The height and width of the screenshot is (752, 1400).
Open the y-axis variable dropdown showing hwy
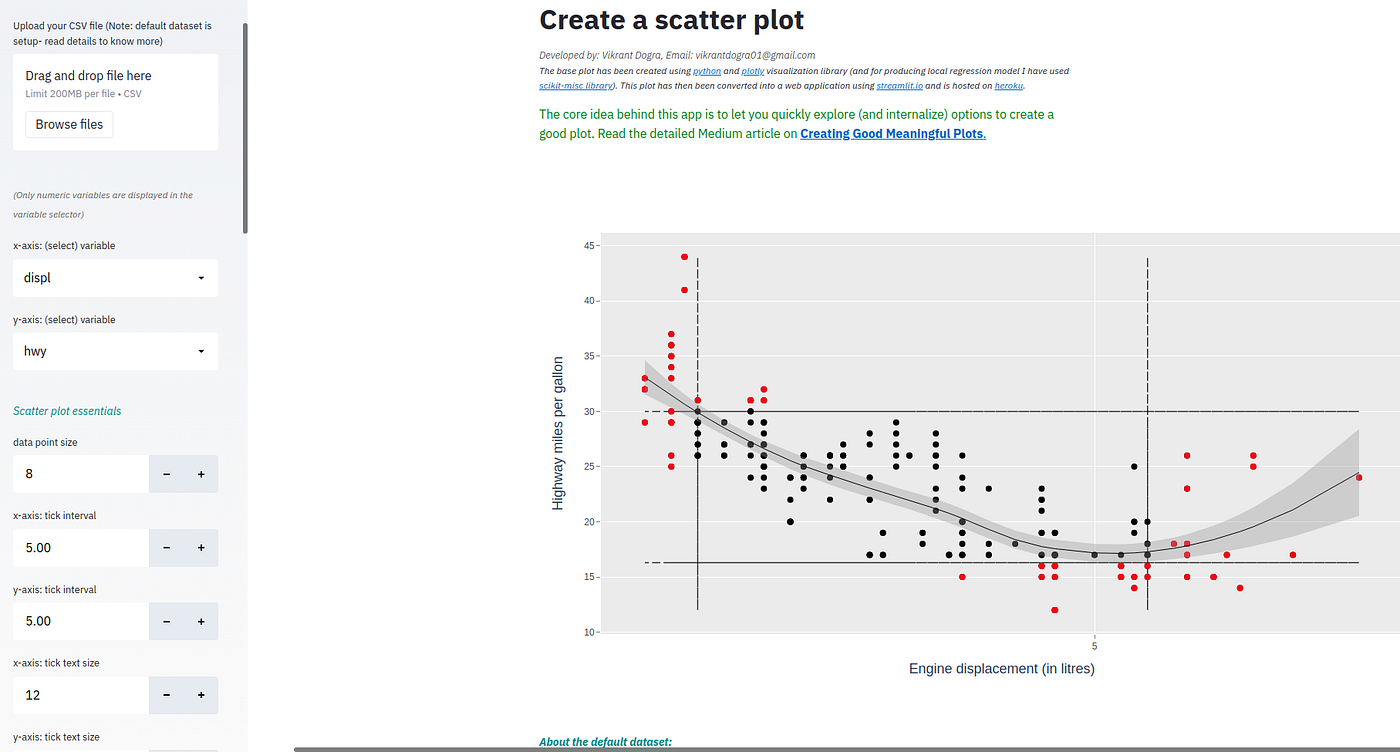[114, 351]
